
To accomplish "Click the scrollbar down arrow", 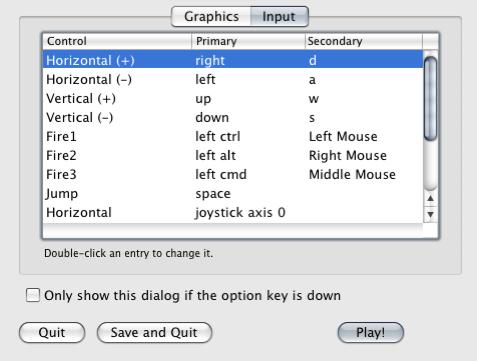I will (430, 214).
